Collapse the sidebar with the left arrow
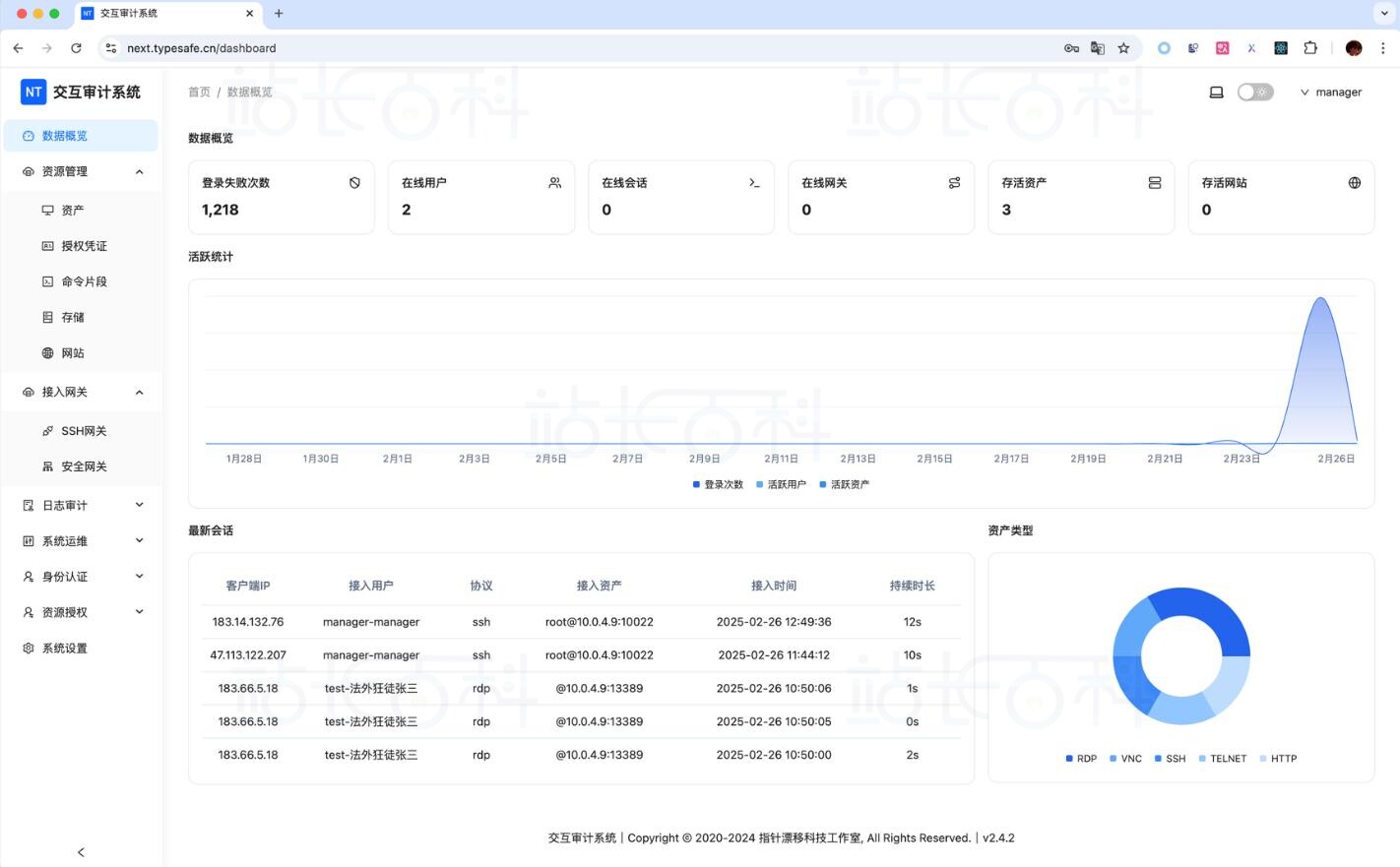The image size is (1400, 867). 81,852
